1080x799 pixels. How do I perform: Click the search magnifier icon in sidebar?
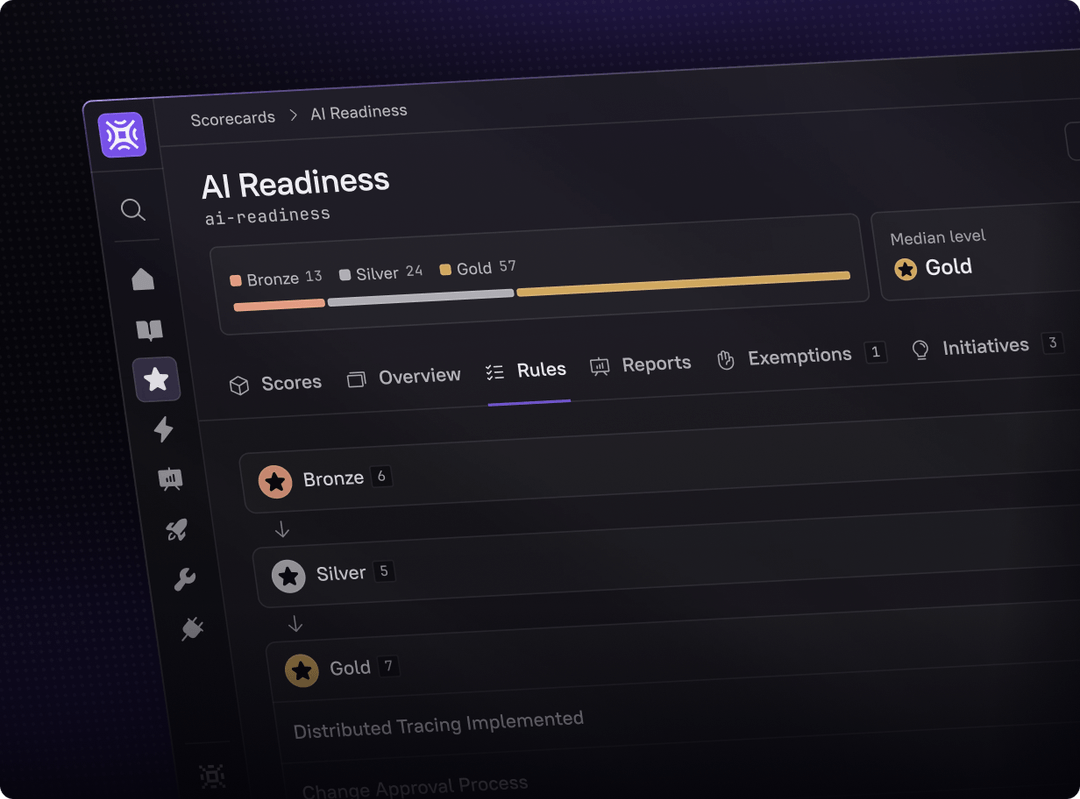pos(133,210)
